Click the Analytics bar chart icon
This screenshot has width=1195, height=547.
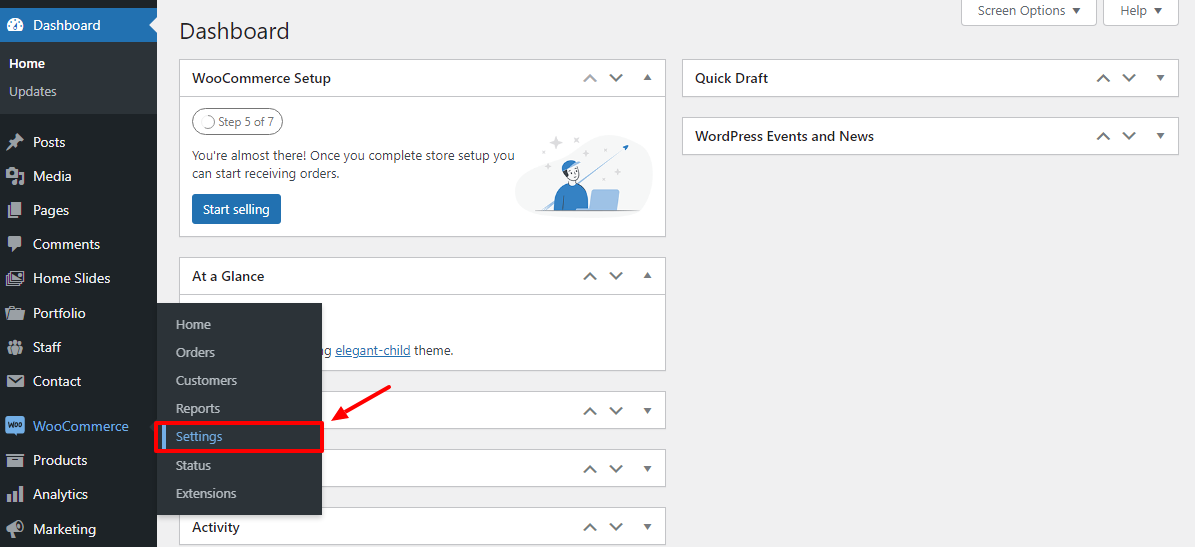tap(14, 494)
